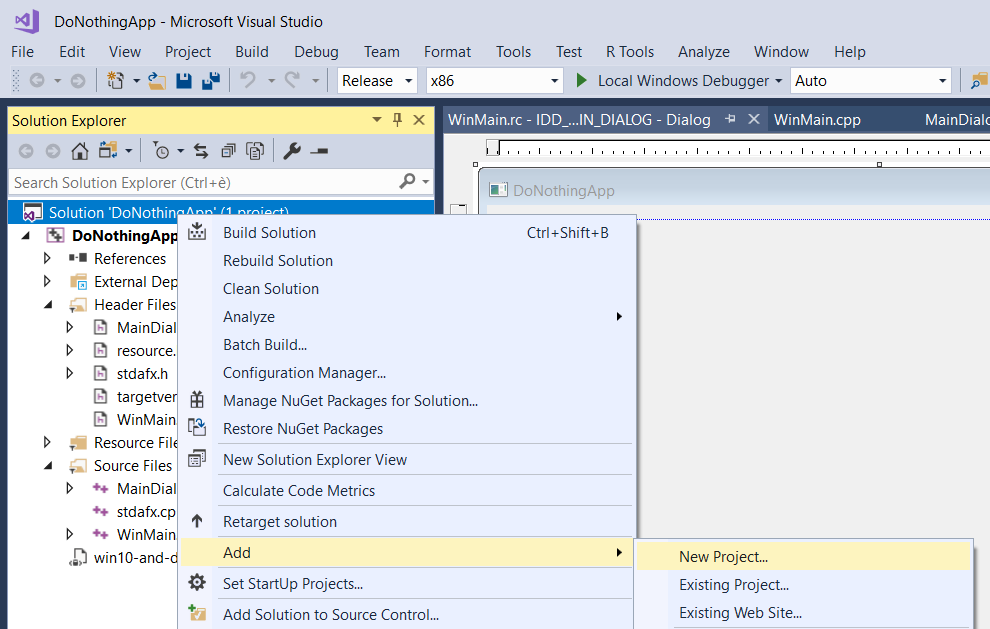The height and width of the screenshot is (629, 990).
Task: Click the Save All toolbar icon
Action: click(211, 81)
